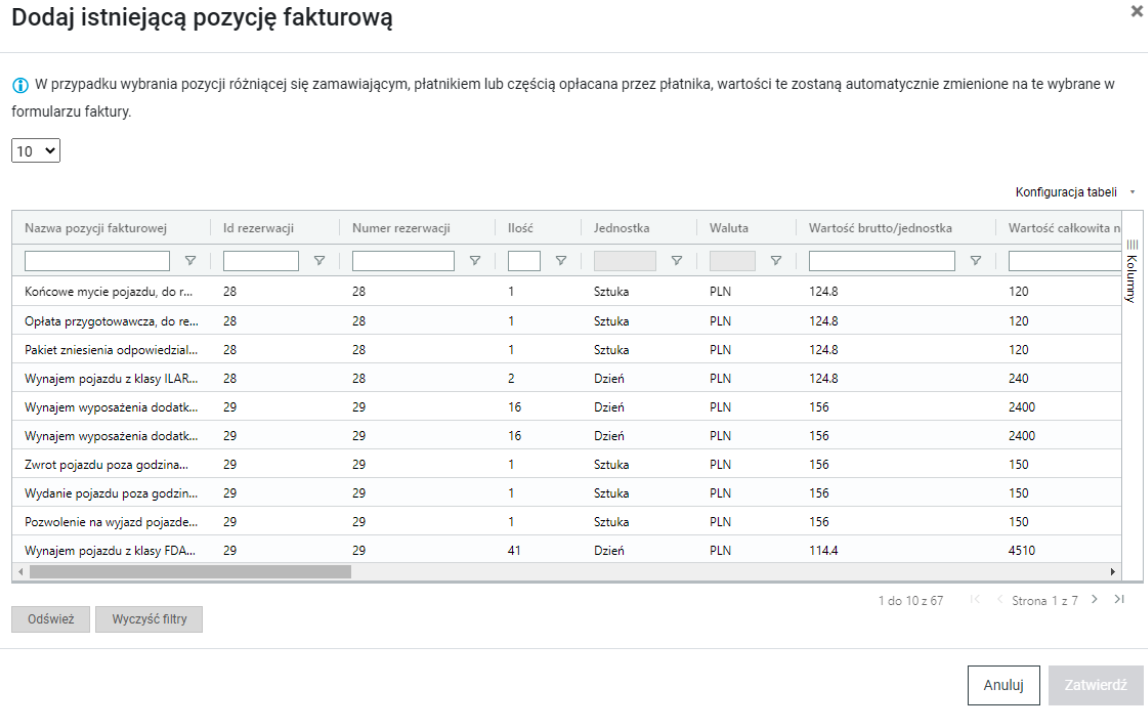This screenshot has height=709, width=1148.
Task: Open filter icon for Id rezerwacji column
Action: [x=319, y=261]
